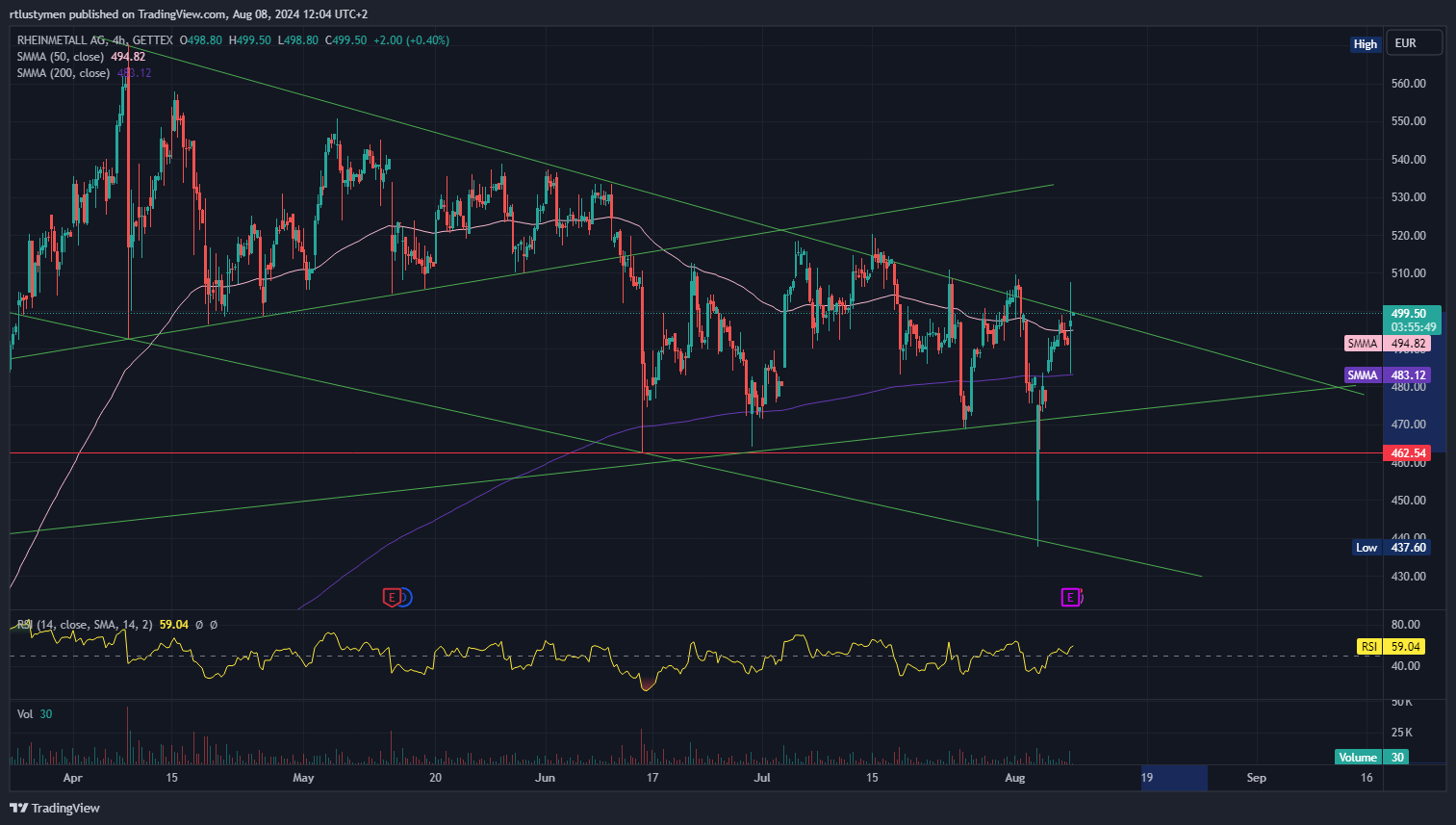Click the teal Volume 30 axis label
Viewport: 1456px width, 825px height.
[x=1371, y=758]
